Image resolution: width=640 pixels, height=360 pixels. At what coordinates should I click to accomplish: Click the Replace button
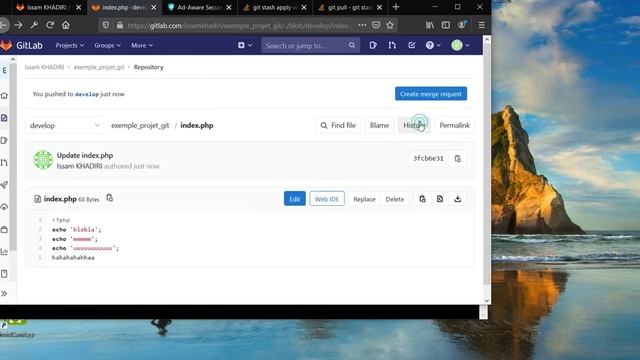pos(364,199)
